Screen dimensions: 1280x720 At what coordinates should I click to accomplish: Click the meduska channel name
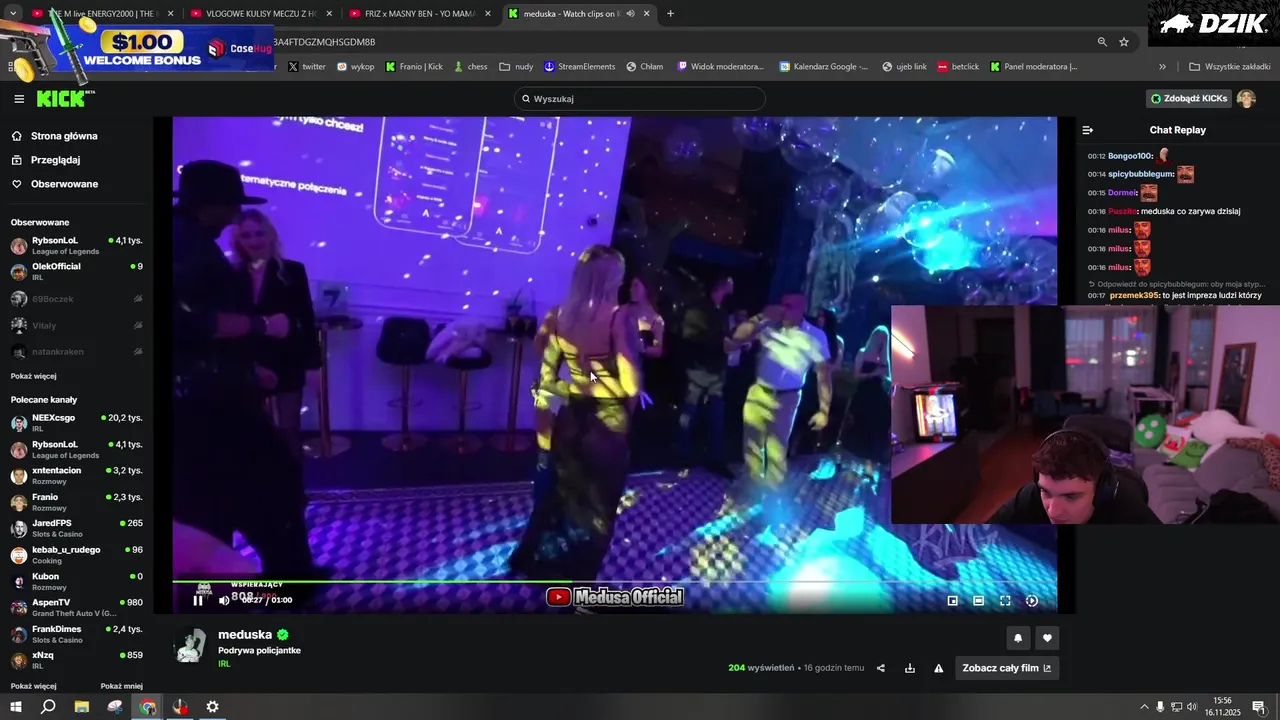pos(245,635)
